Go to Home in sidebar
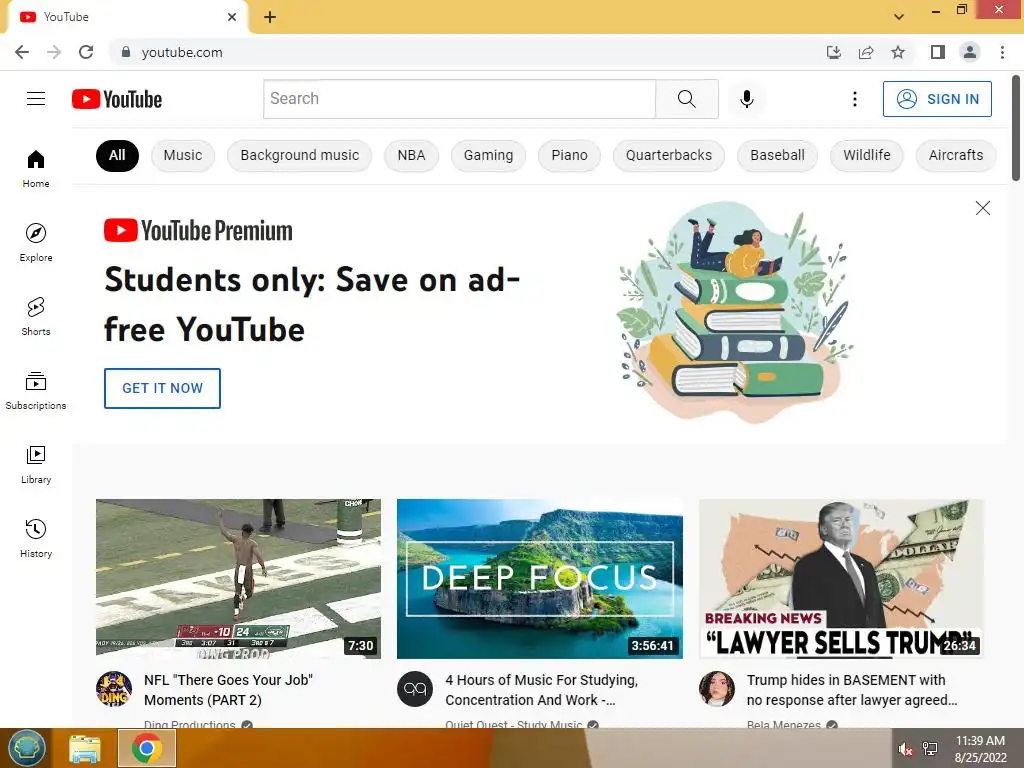 pos(36,168)
